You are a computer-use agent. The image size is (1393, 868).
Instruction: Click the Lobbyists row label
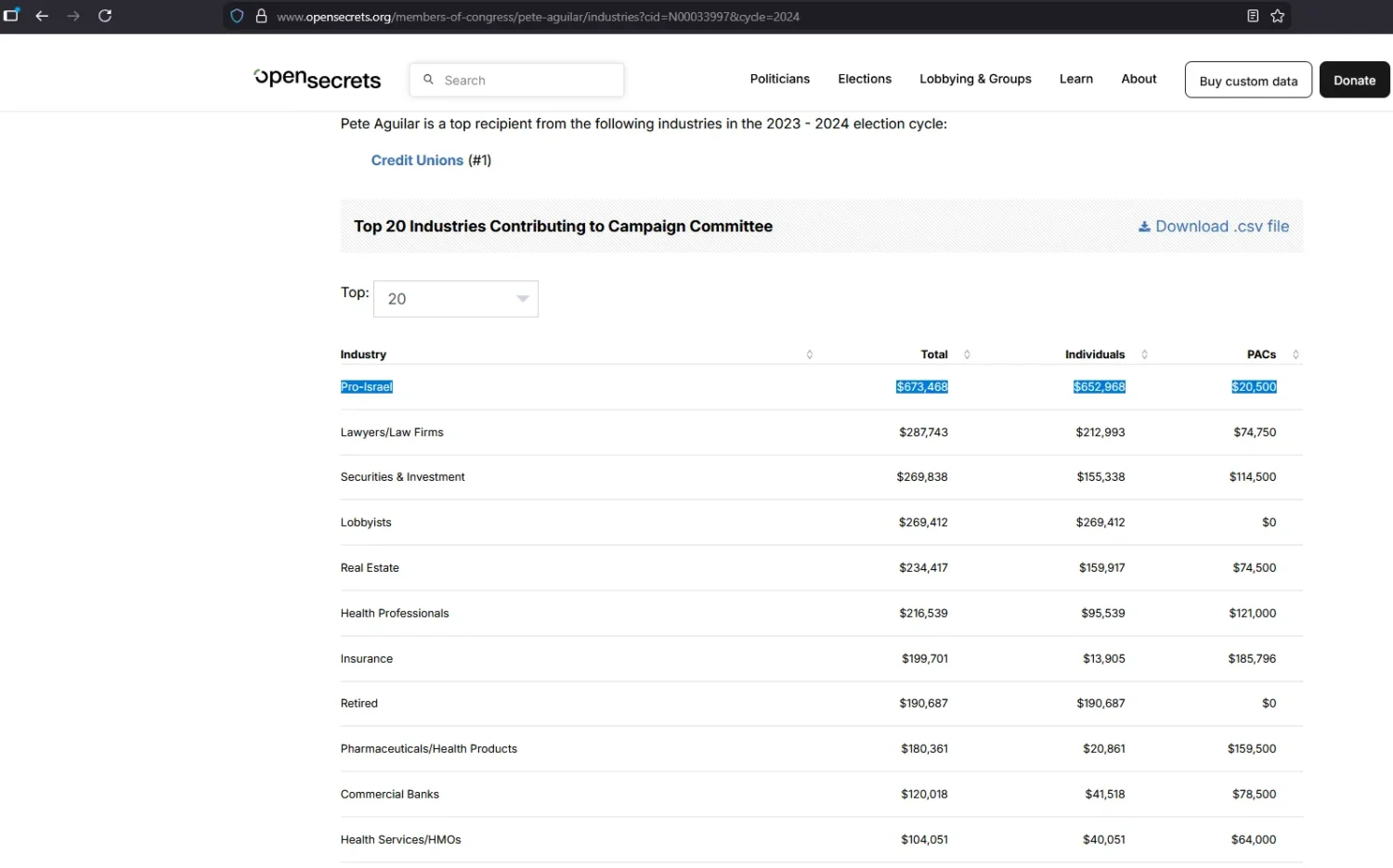366,523
